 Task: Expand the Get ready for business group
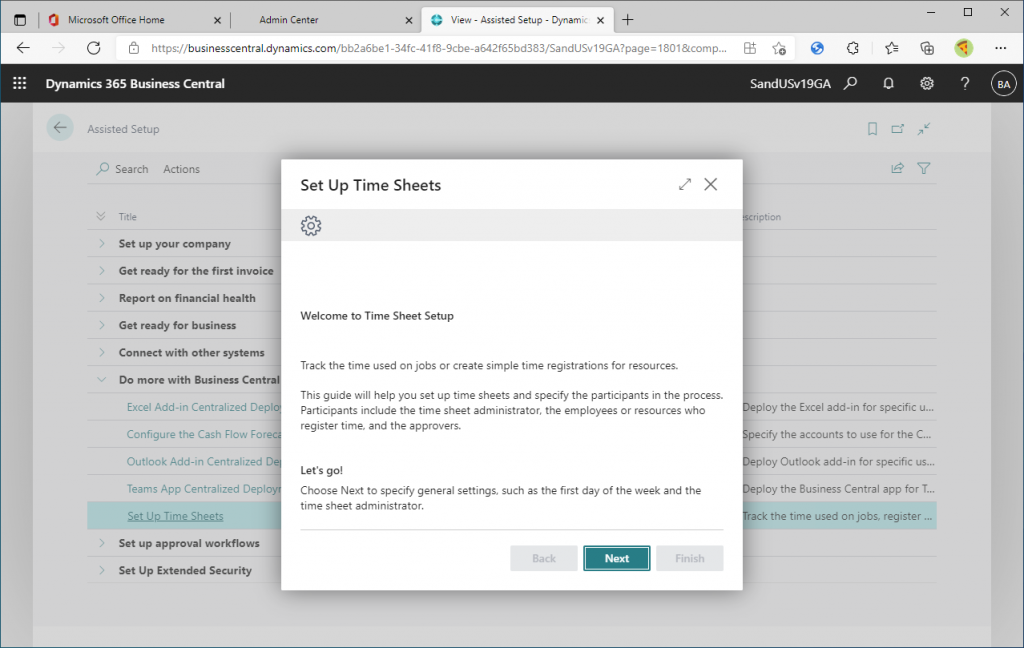102,325
